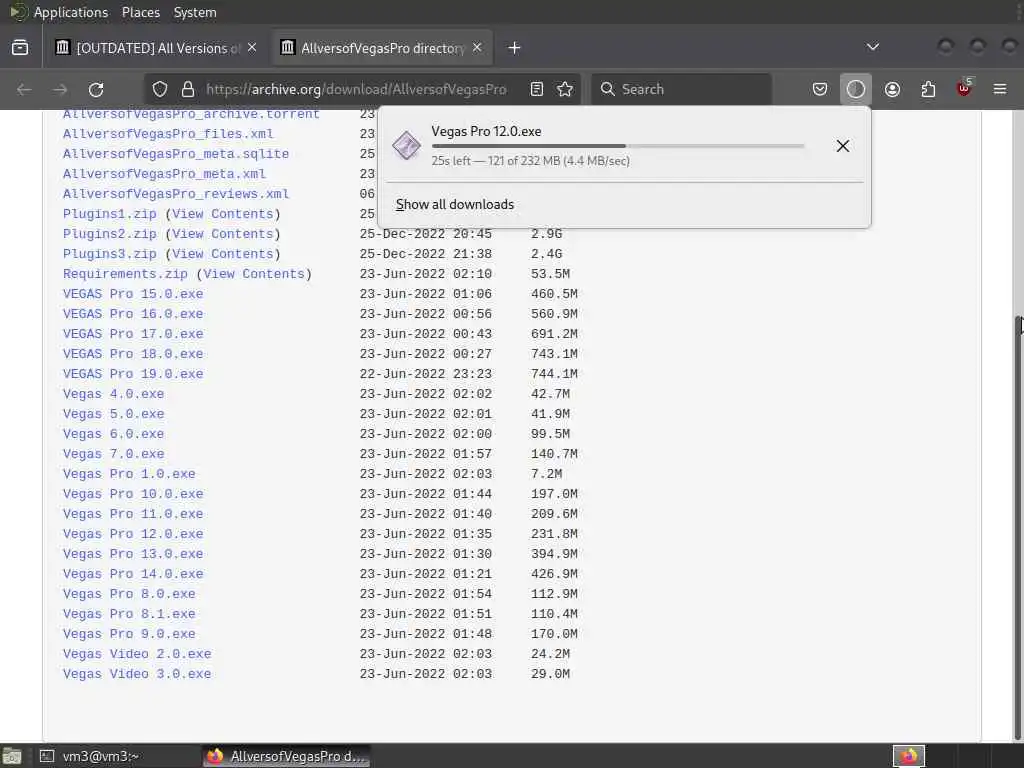The image size is (1024, 768).
Task: Open the Places menu
Action: (140, 12)
